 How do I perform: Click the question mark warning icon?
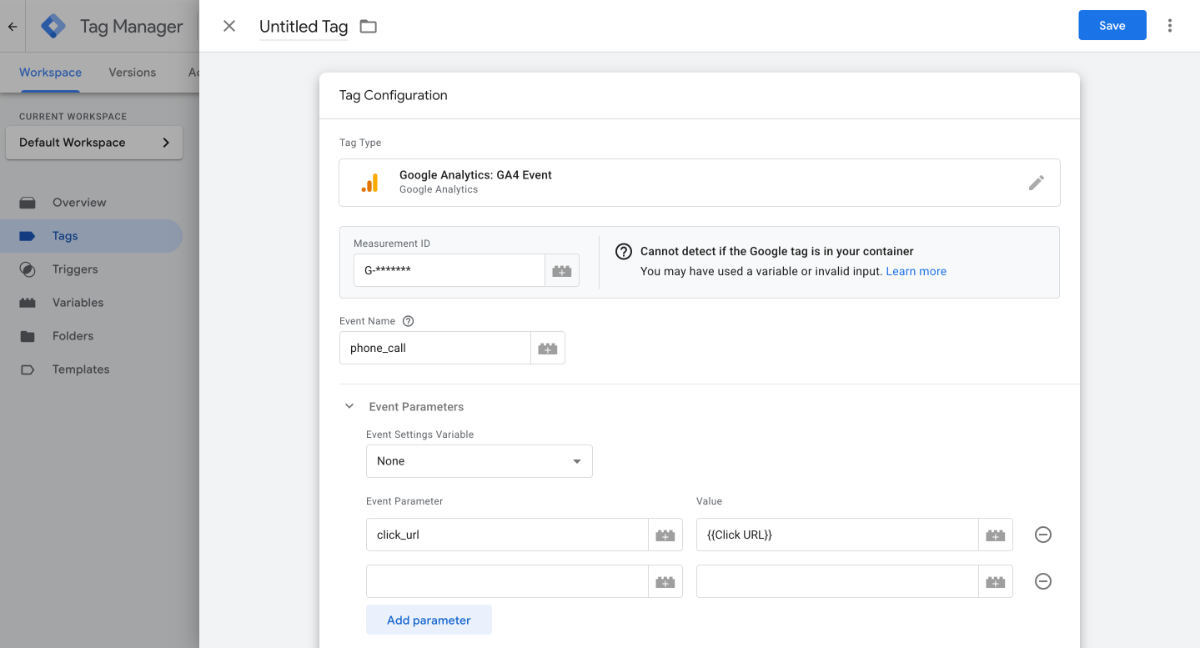[623, 251]
